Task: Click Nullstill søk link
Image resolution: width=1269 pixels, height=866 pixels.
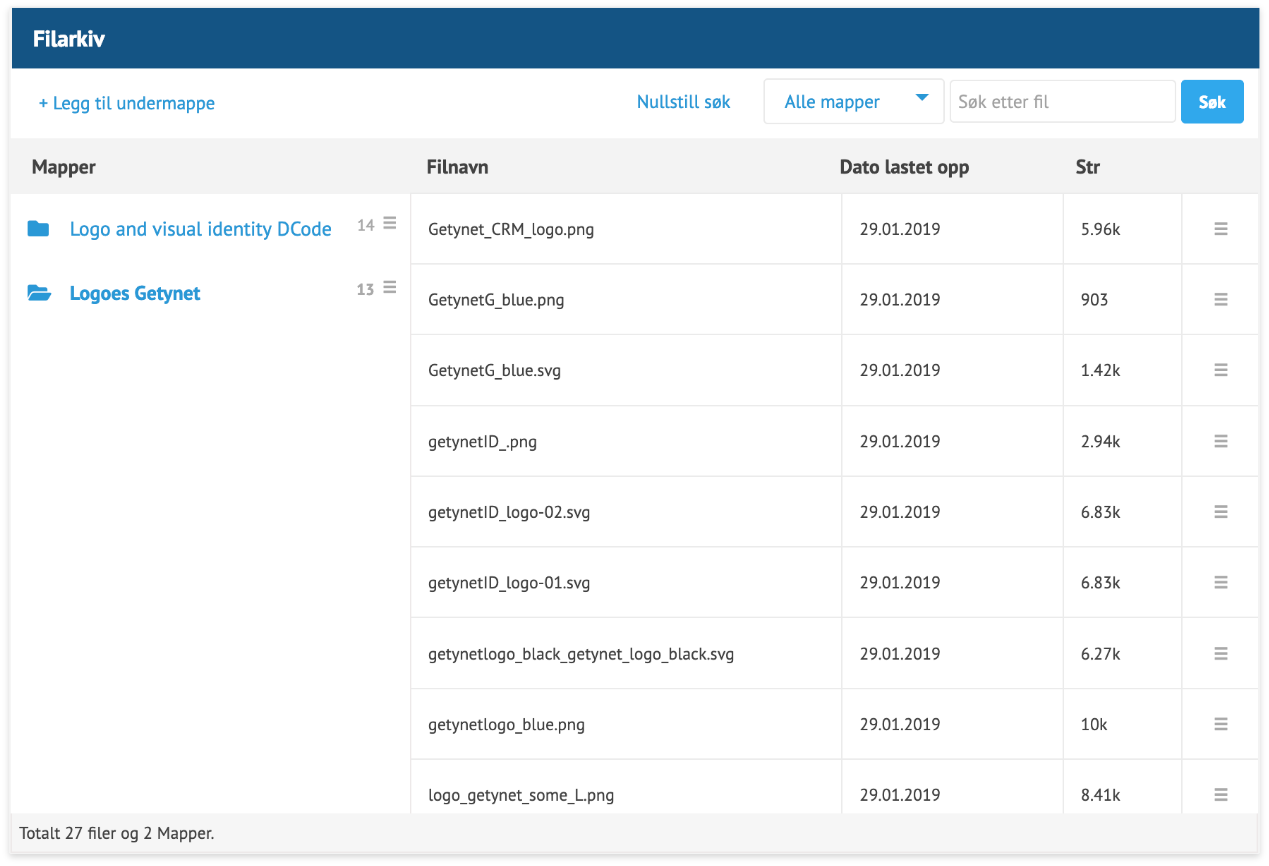Action: tap(684, 102)
